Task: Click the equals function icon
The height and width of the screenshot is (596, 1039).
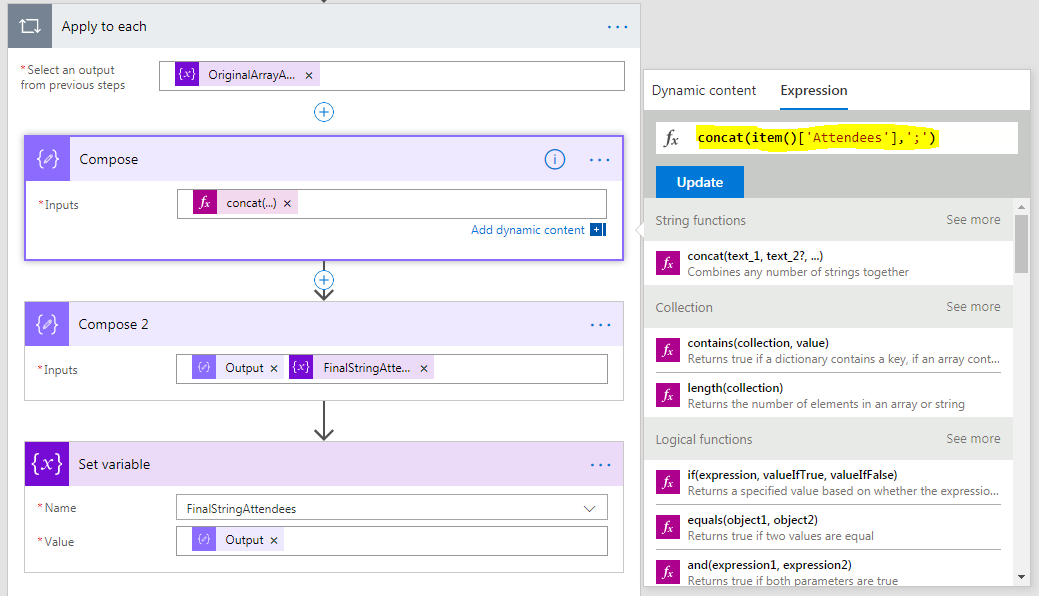Action: point(667,526)
